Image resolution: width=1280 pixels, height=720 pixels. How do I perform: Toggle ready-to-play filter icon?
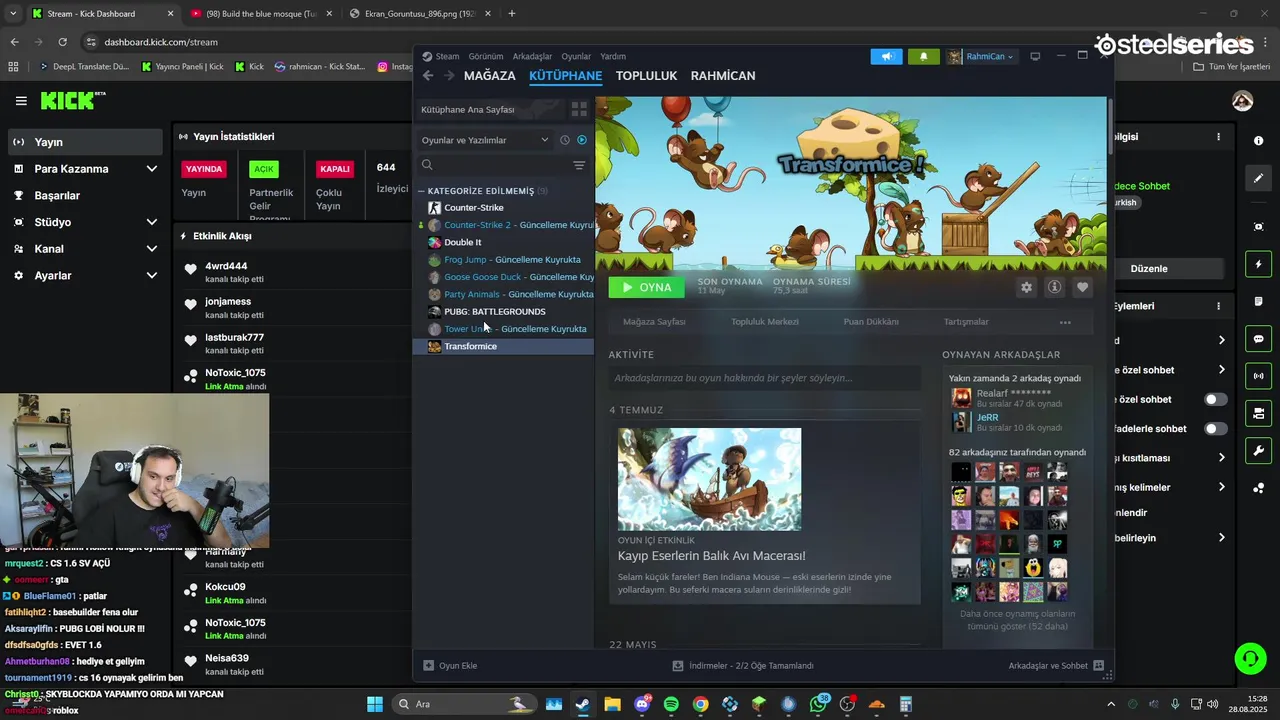pyautogui.click(x=582, y=140)
